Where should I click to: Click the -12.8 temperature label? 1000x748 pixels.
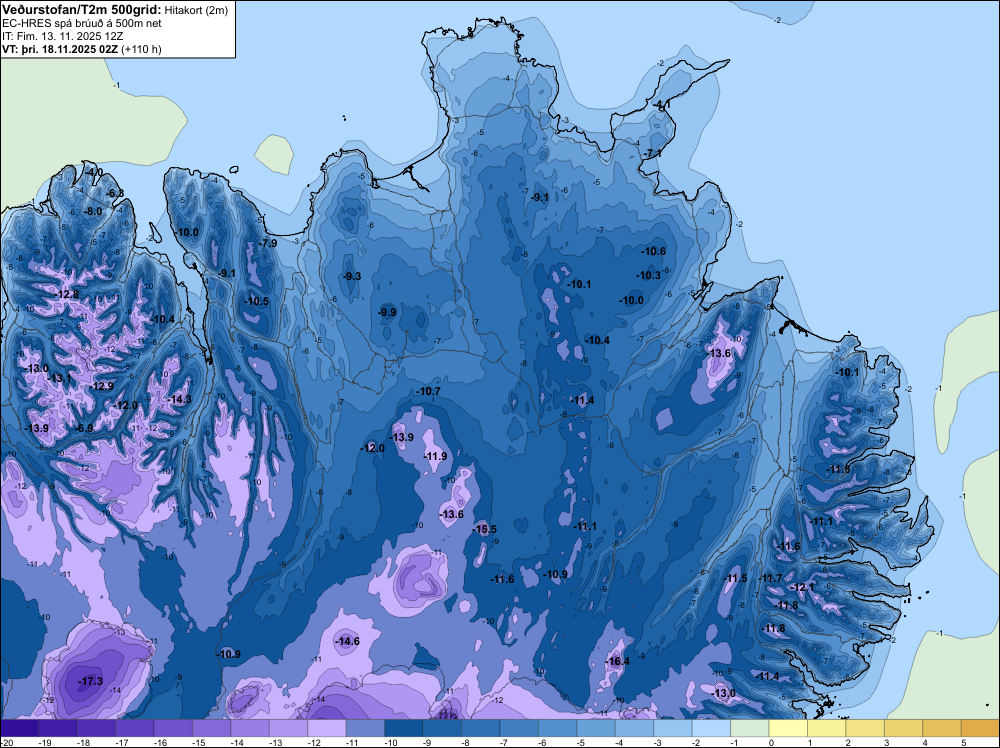coord(68,294)
